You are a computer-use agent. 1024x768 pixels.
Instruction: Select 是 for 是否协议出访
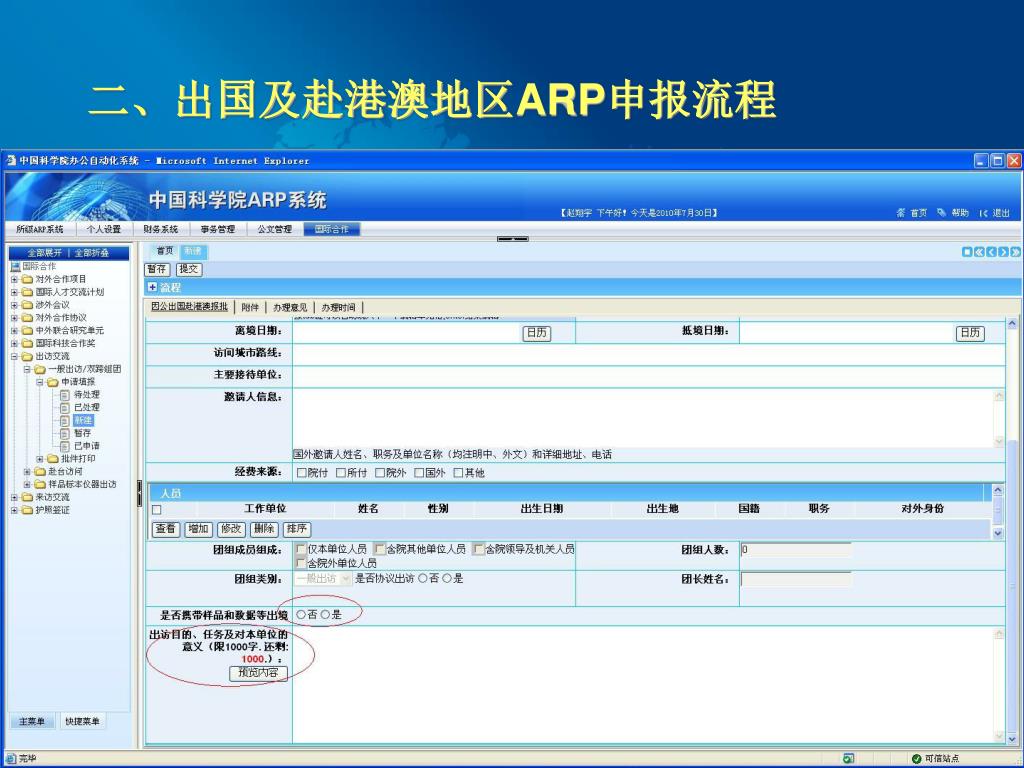pos(447,579)
